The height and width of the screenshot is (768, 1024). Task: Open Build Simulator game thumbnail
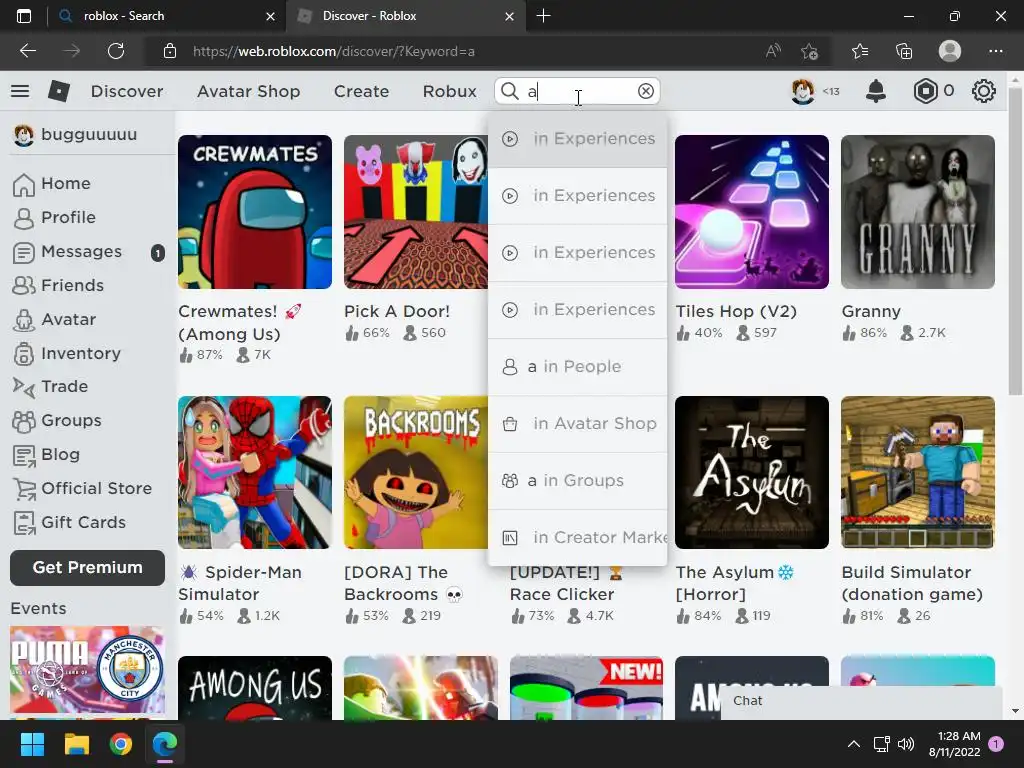(918, 472)
